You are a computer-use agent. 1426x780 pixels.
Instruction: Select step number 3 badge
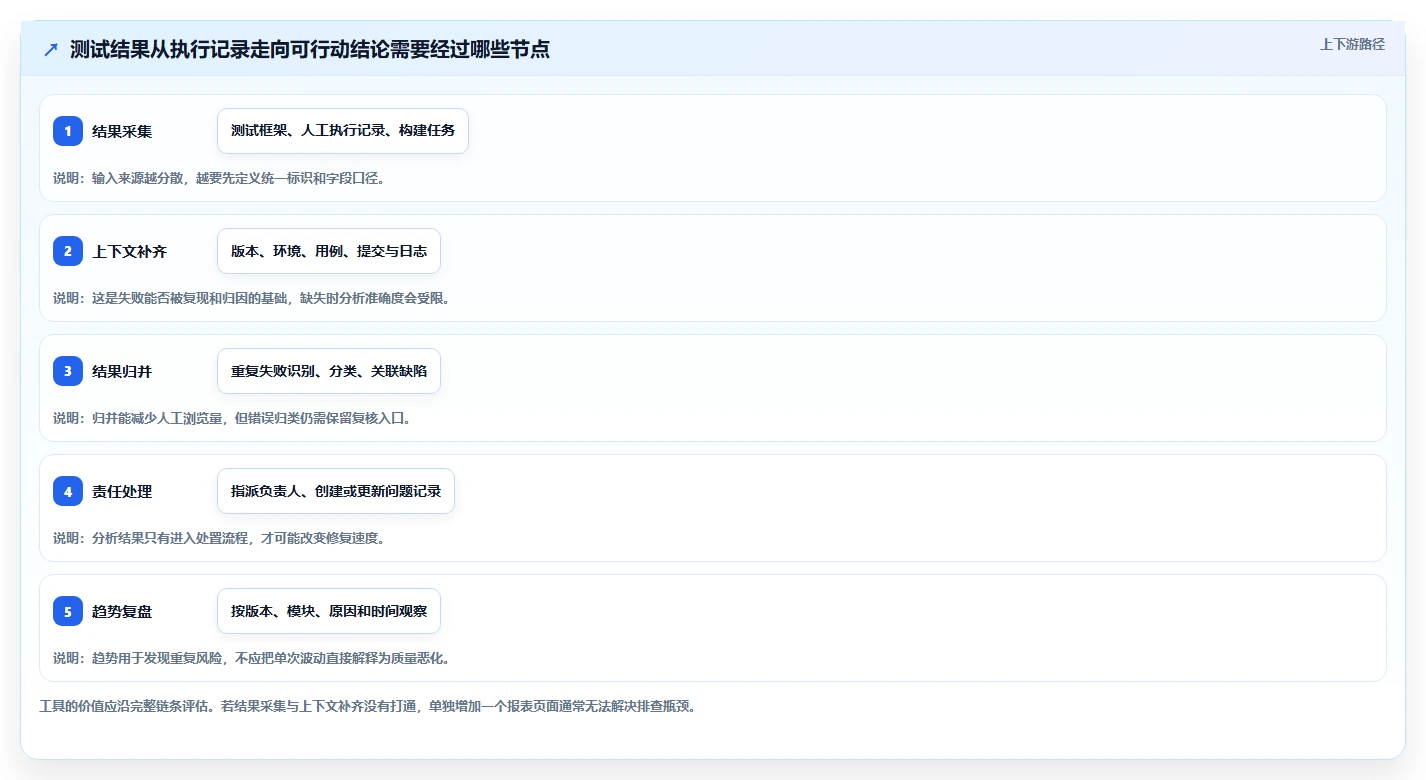68,371
